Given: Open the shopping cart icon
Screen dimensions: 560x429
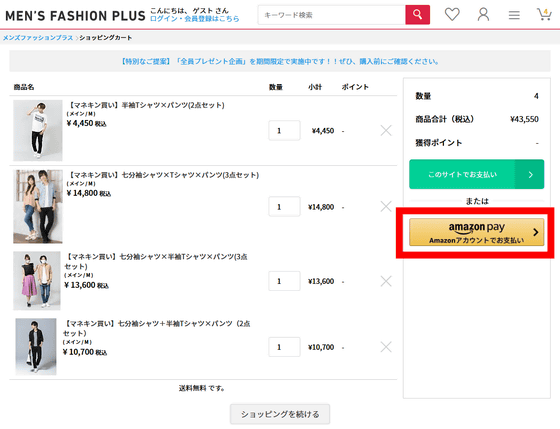Looking at the screenshot, I should 544,14.
